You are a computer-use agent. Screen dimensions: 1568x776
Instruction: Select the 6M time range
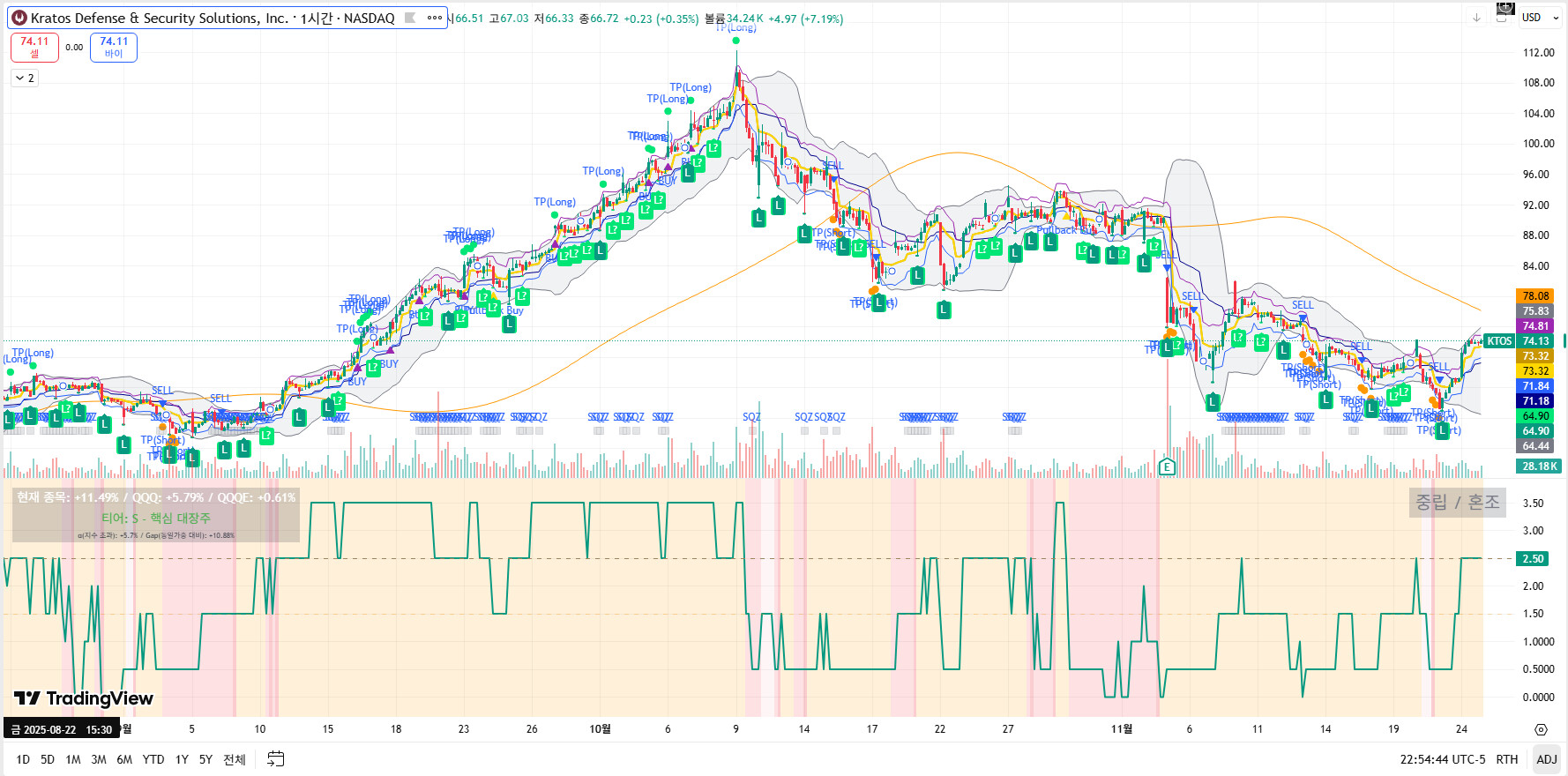click(124, 759)
